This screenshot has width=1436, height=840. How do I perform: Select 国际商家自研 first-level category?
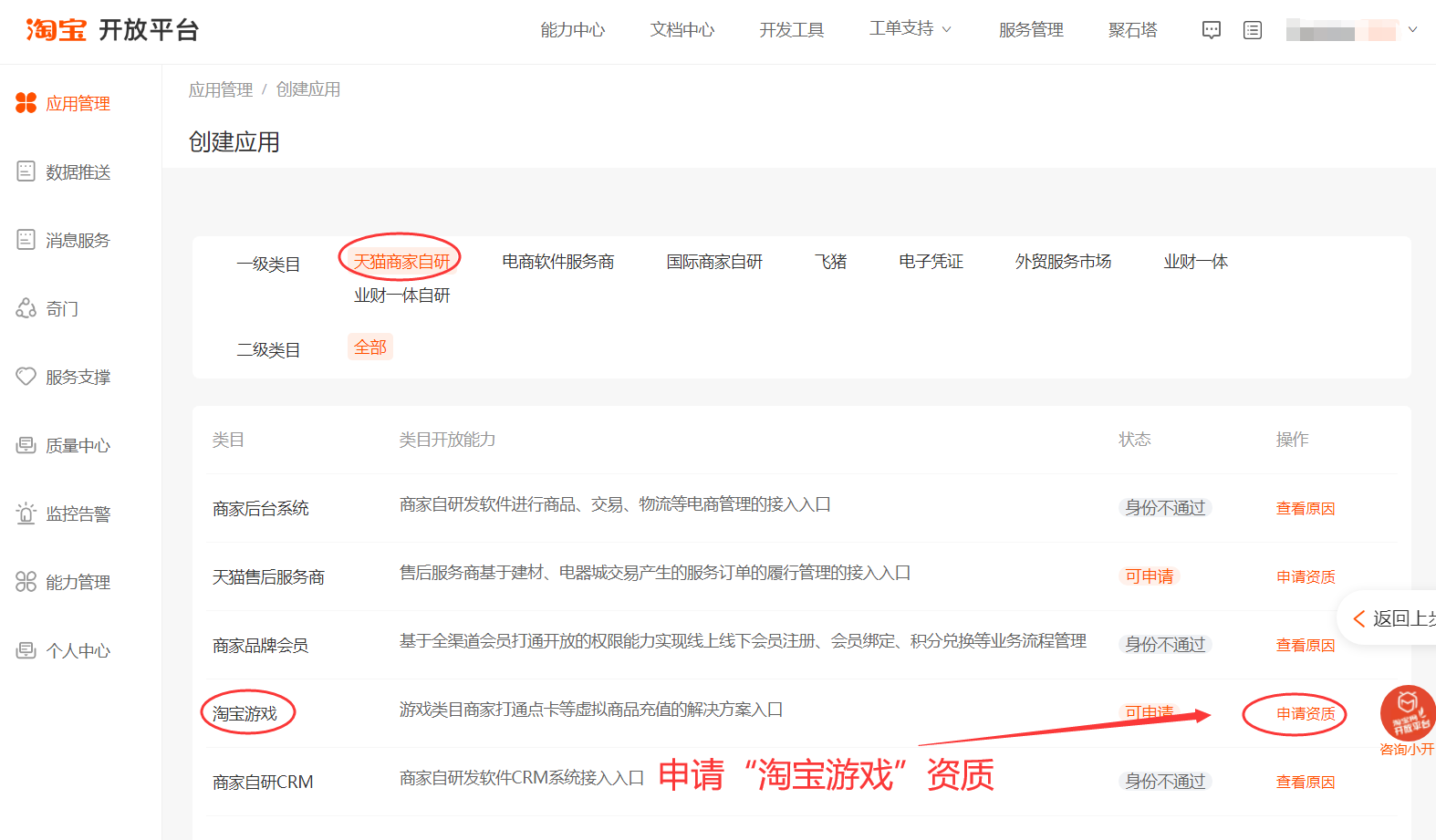coord(714,262)
